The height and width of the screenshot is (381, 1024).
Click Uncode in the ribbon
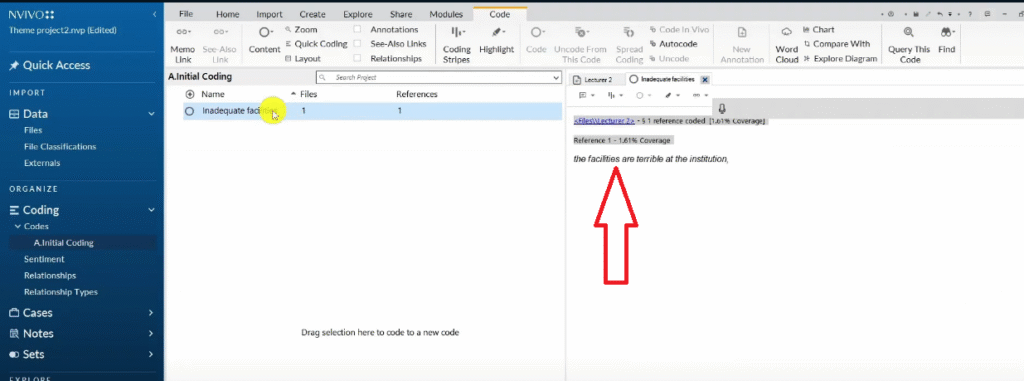click(x=669, y=58)
